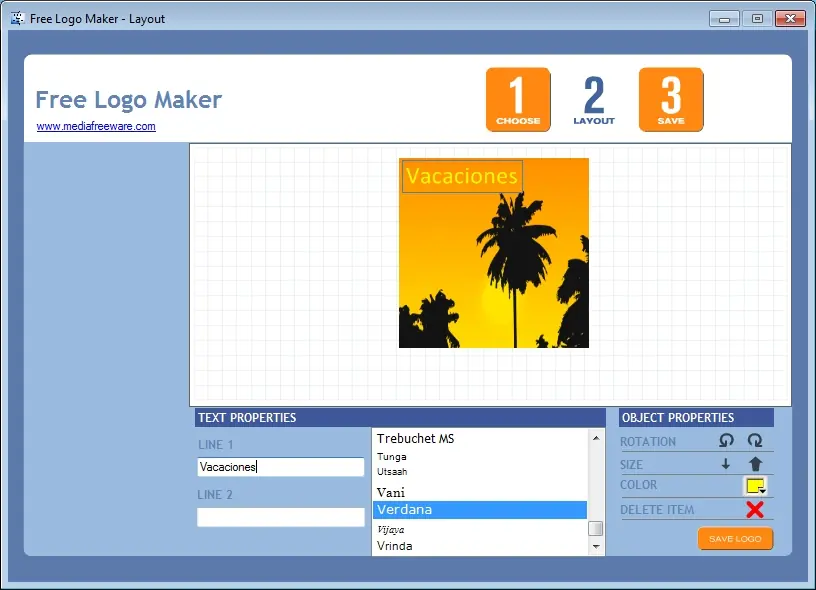Select the Tunga font
Viewport: 816px width, 590px height.
(479, 456)
